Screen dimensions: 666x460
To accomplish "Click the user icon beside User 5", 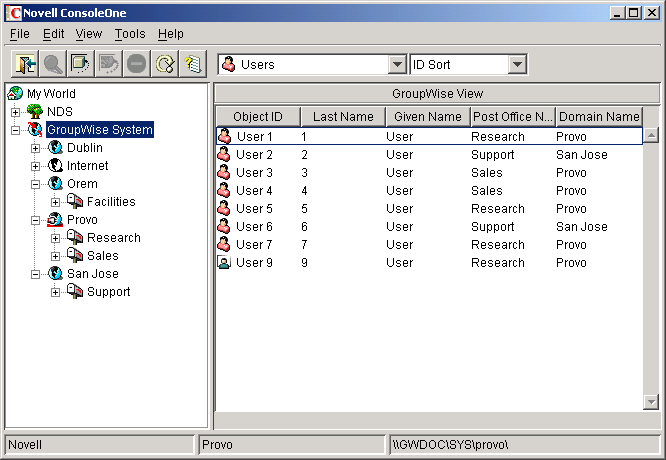I will click(224, 209).
